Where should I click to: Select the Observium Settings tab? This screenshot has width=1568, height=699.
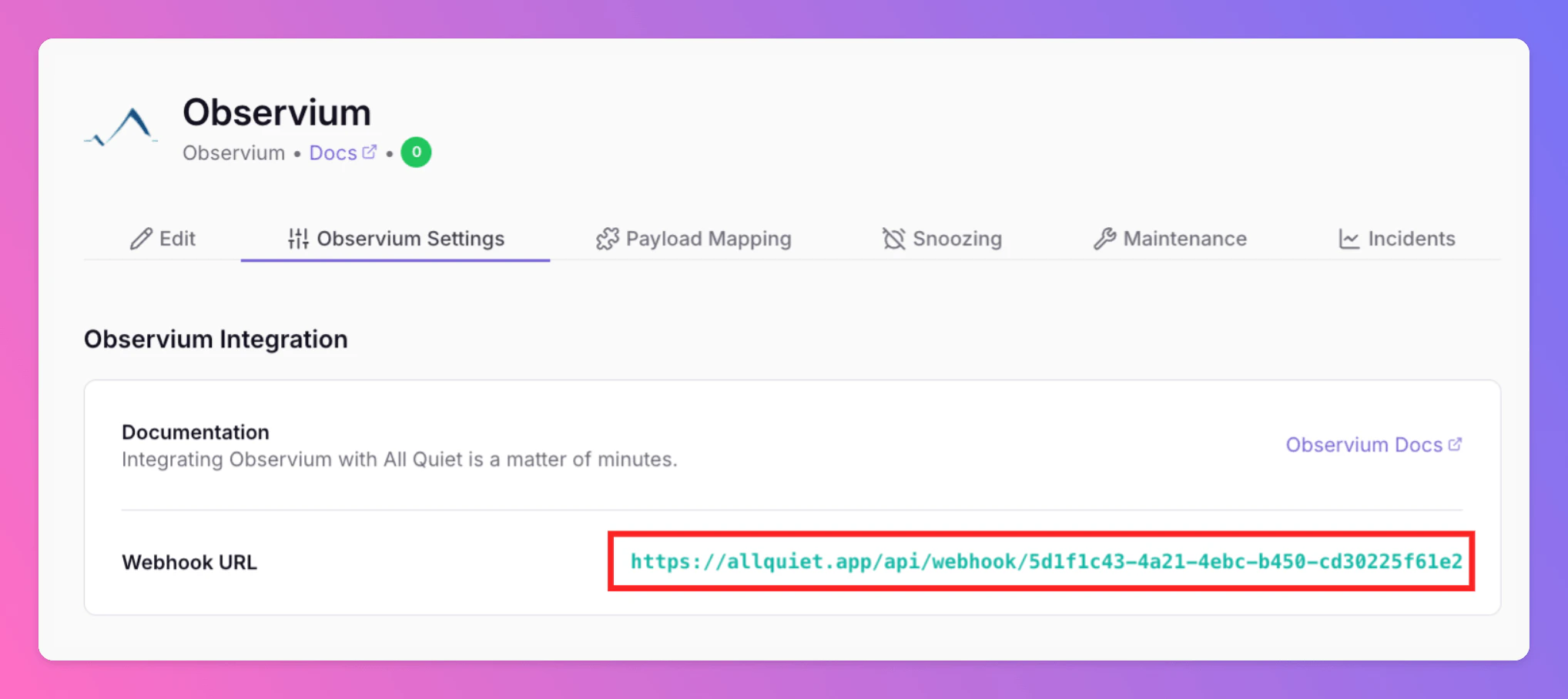395,239
